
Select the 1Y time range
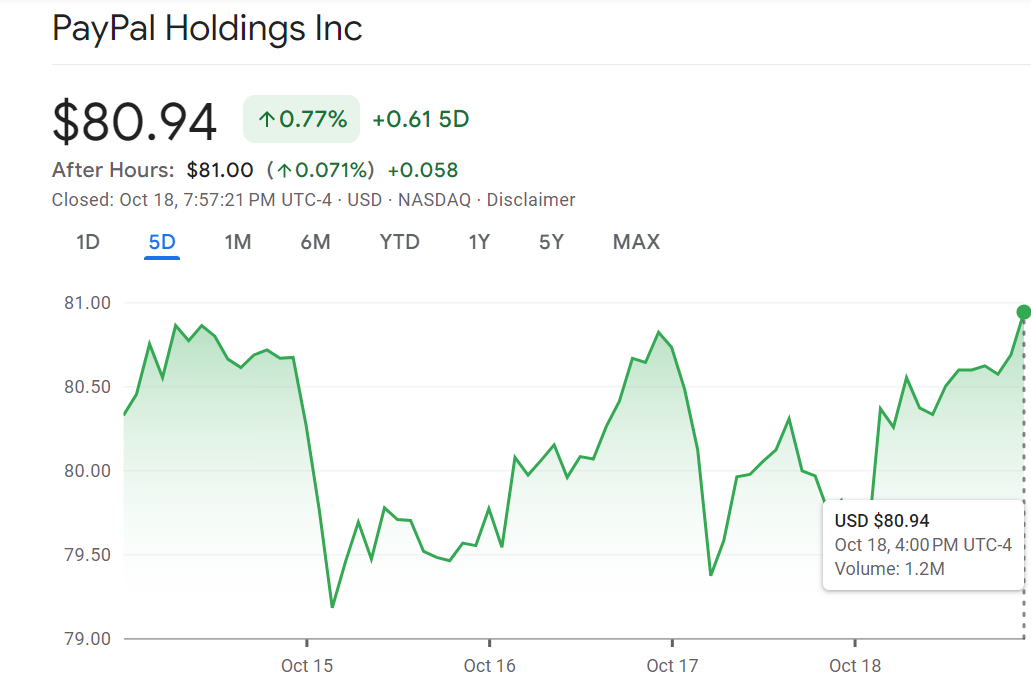point(477,242)
